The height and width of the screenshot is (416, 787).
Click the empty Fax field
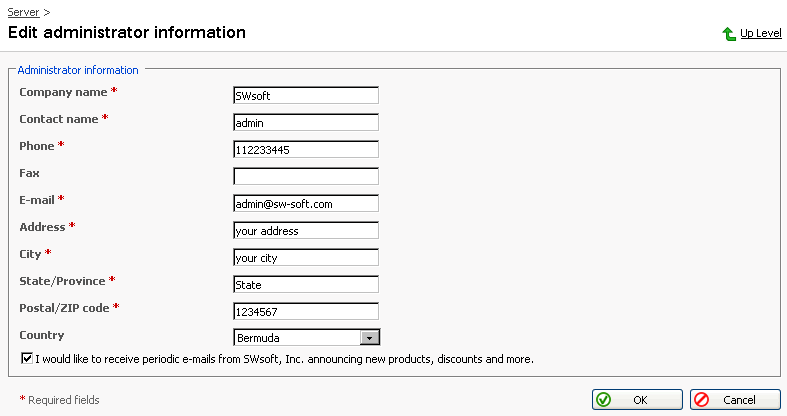(x=306, y=177)
